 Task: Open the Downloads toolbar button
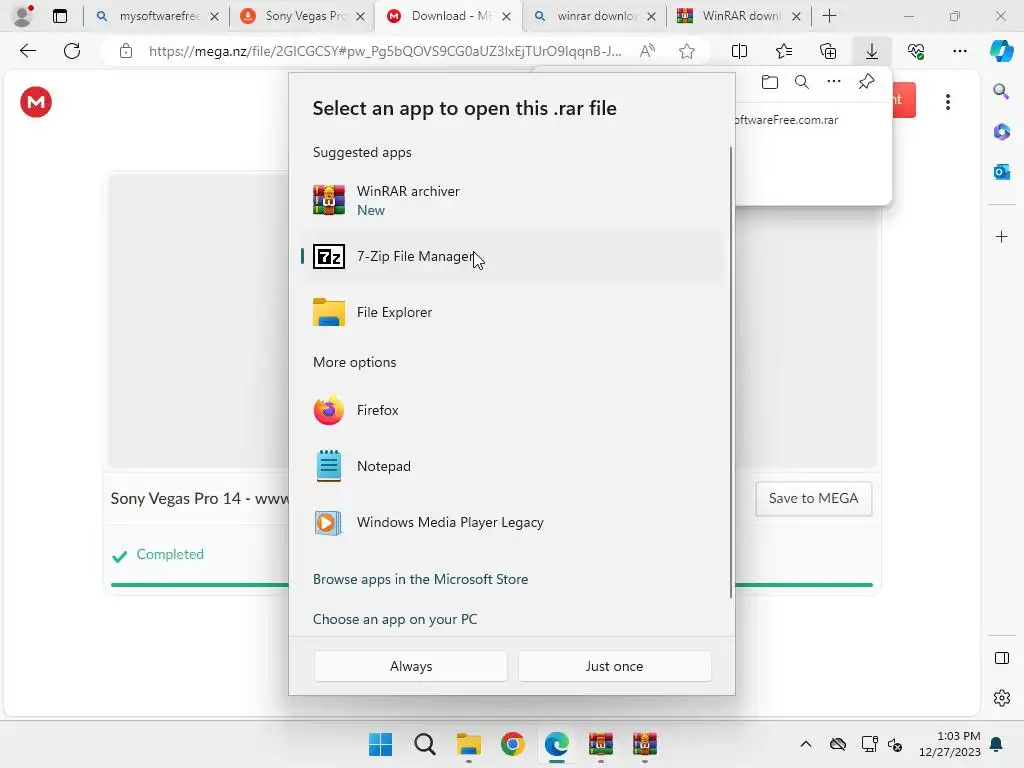click(872, 51)
